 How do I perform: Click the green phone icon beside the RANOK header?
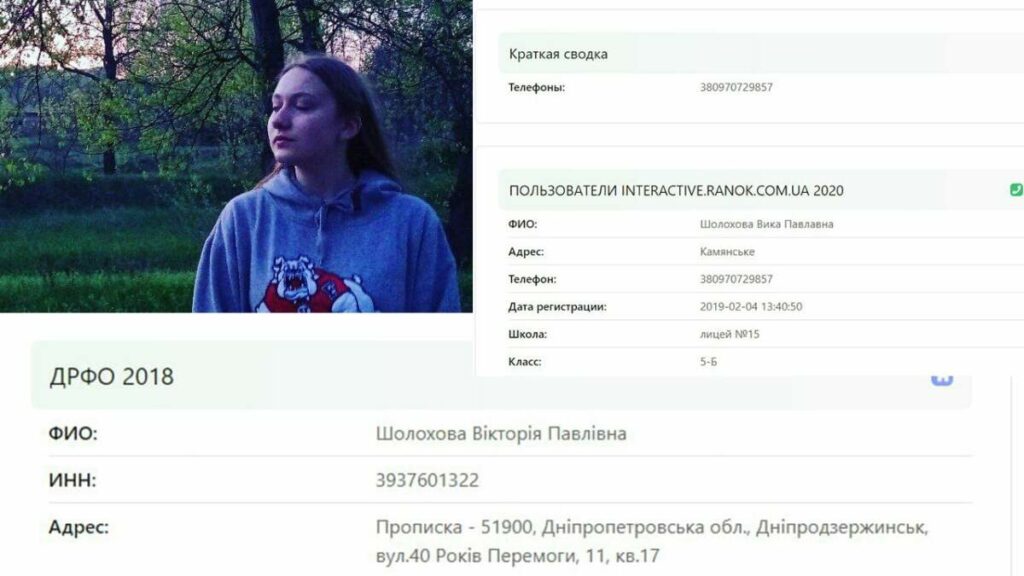(x=1016, y=190)
